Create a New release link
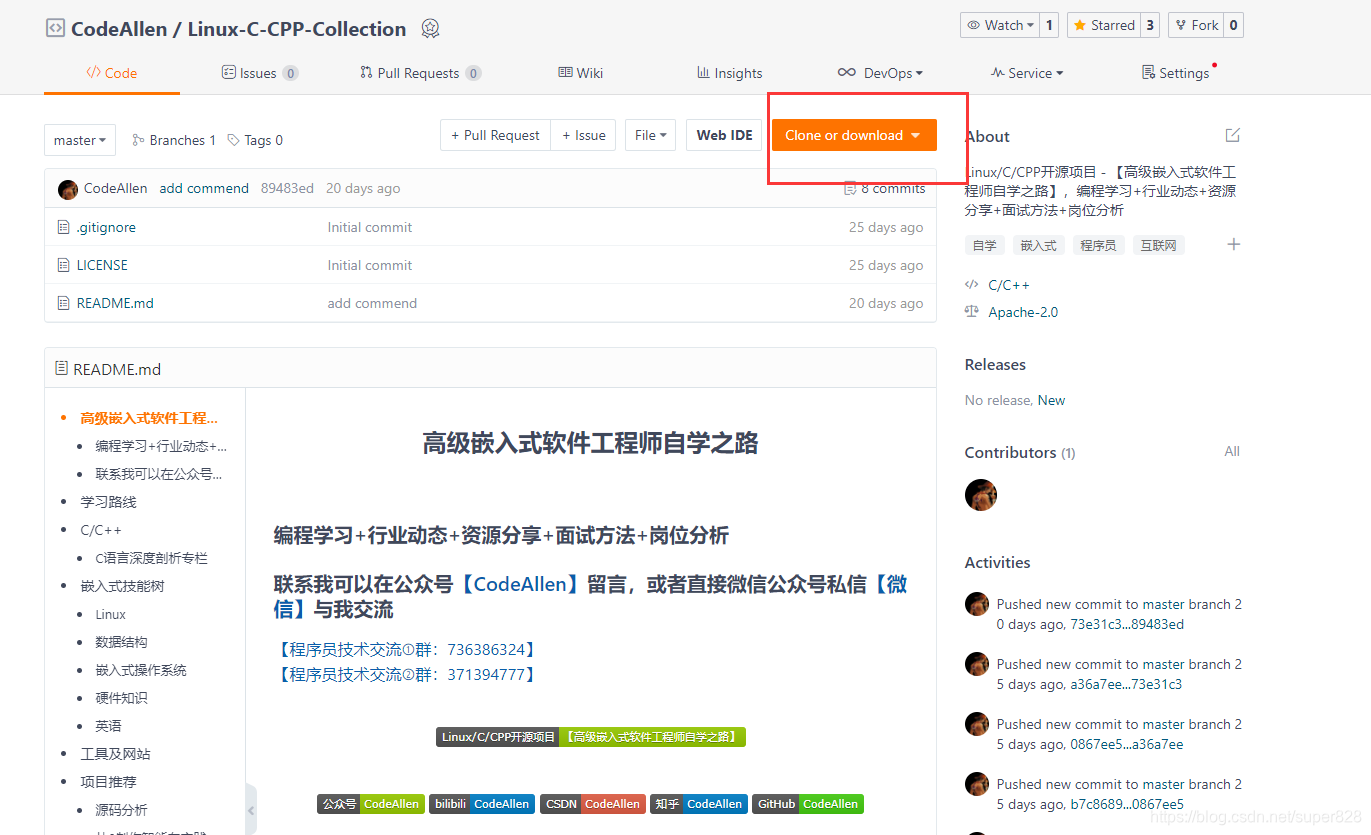The image size is (1371, 835). [x=1051, y=400]
